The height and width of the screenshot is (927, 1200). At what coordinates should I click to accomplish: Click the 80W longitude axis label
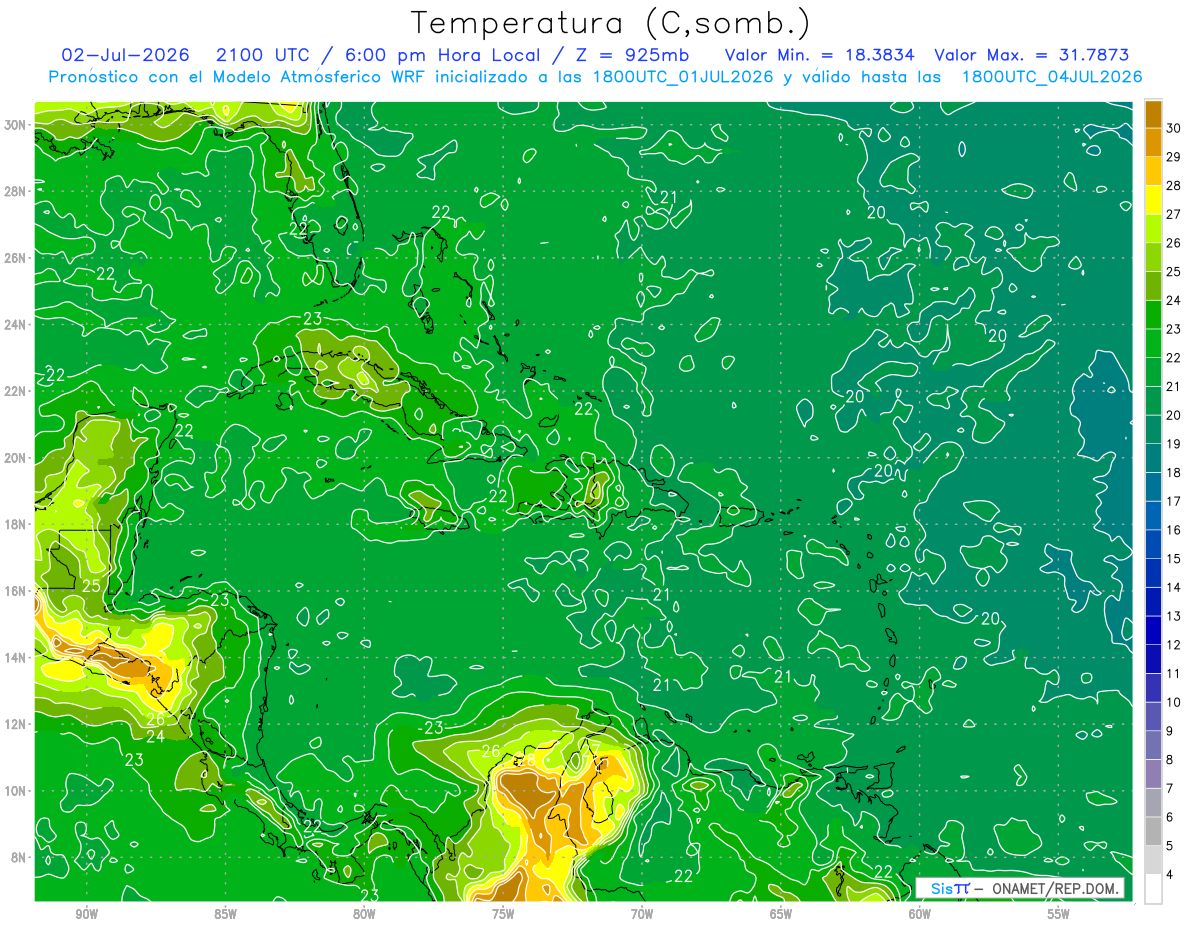pos(364,914)
